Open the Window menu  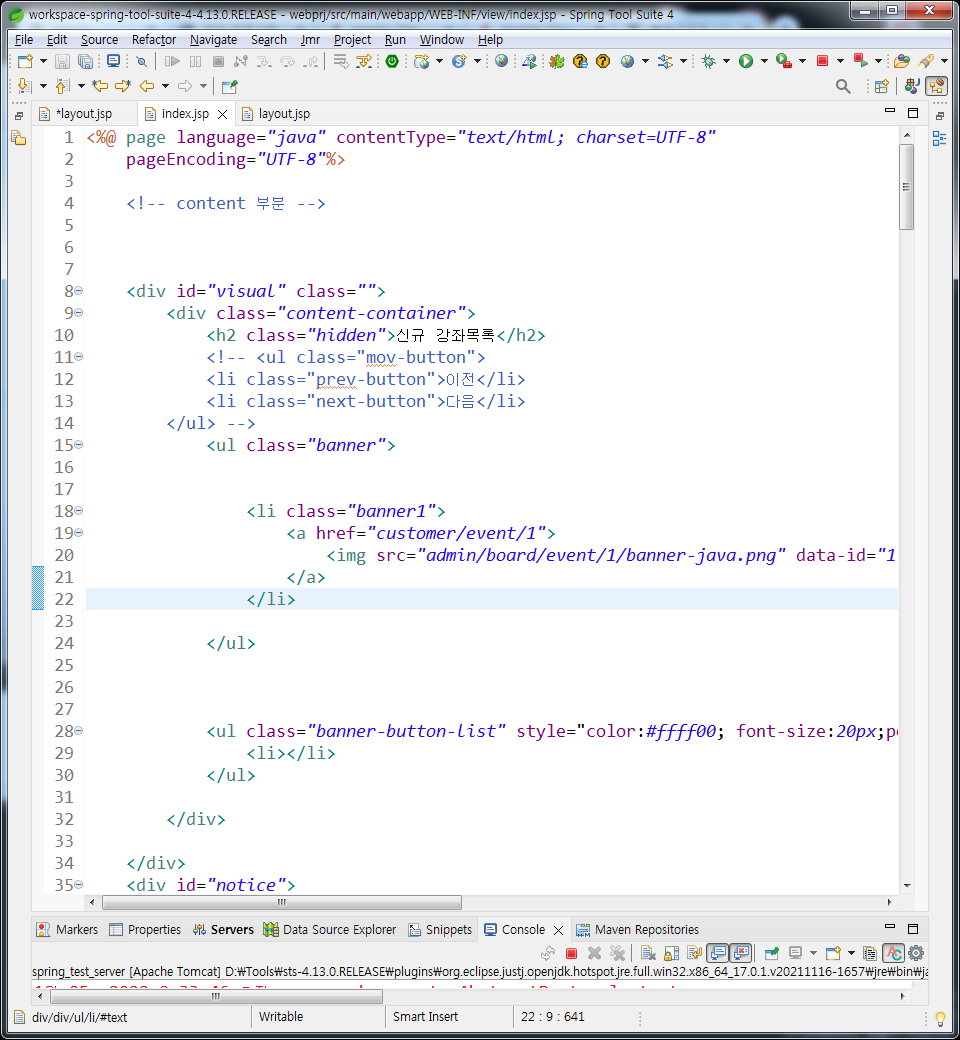coord(442,40)
